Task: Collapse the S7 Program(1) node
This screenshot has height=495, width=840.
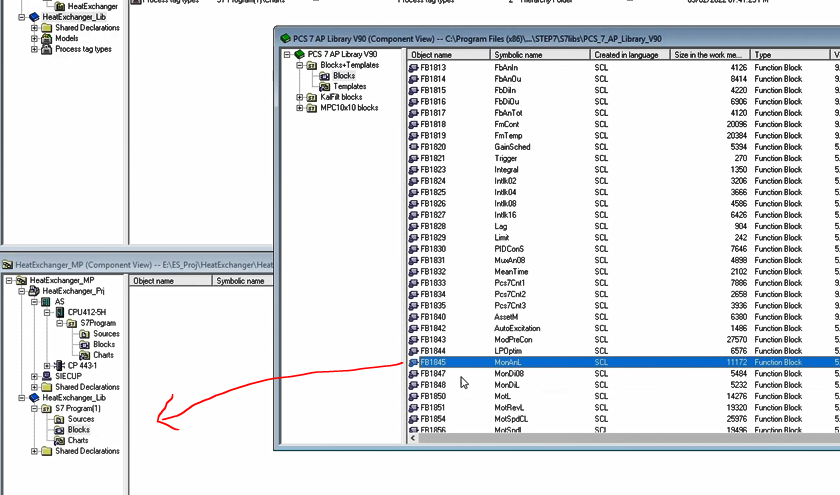Action: pos(34,409)
